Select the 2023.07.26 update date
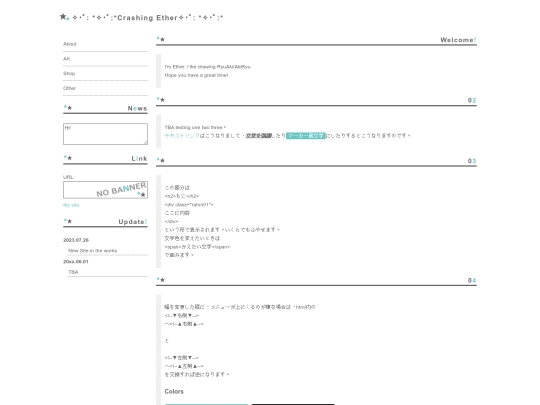 coord(76,240)
